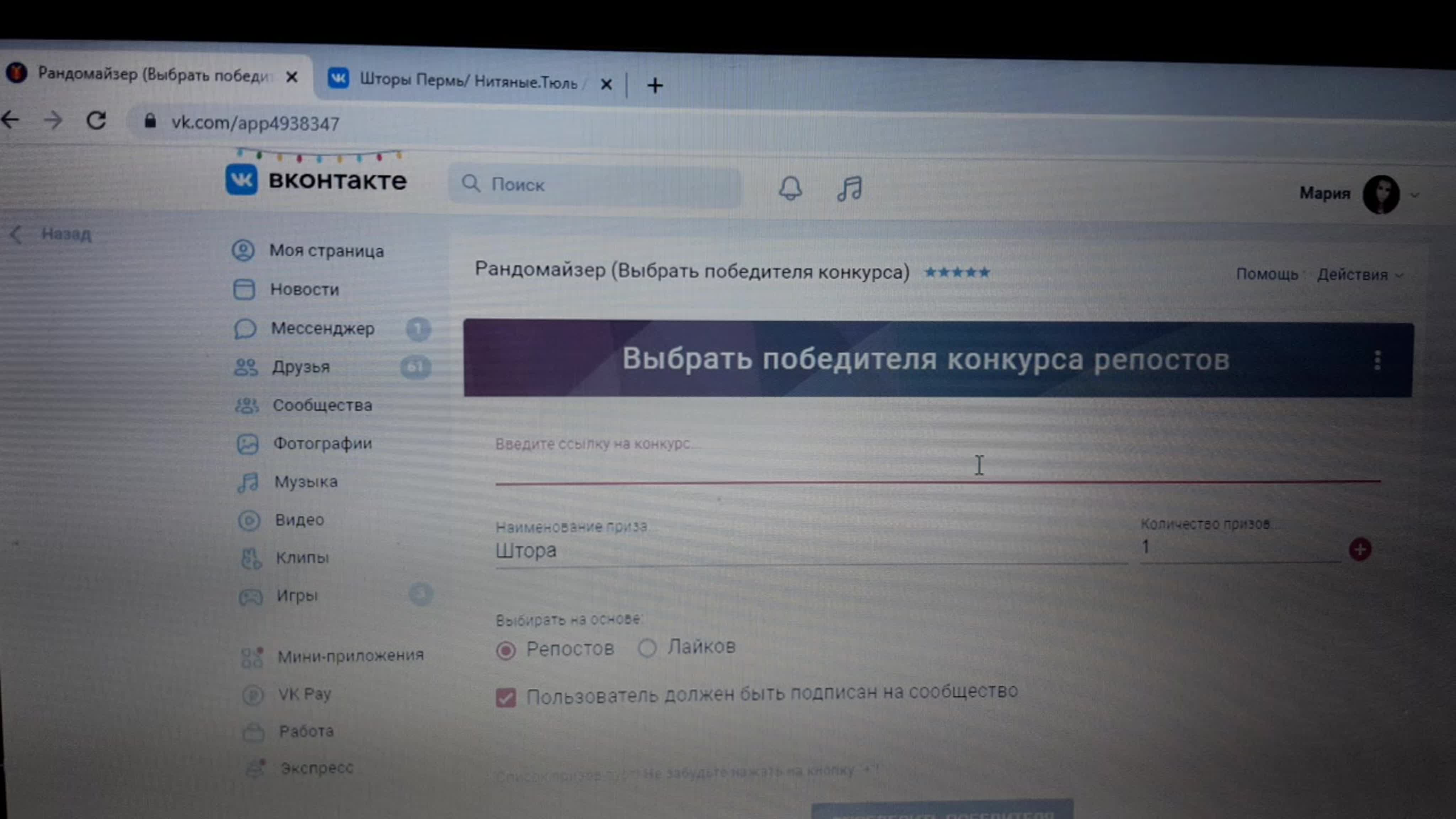Click the Мессенджер unread badge

tap(418, 329)
